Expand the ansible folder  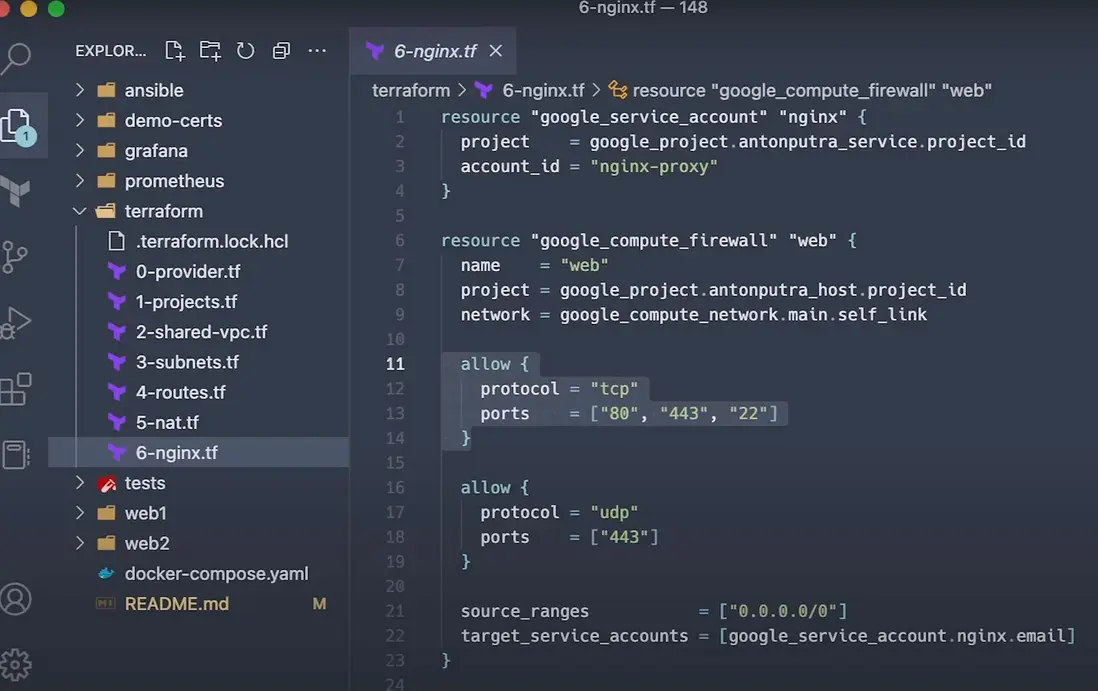[x=80, y=90]
